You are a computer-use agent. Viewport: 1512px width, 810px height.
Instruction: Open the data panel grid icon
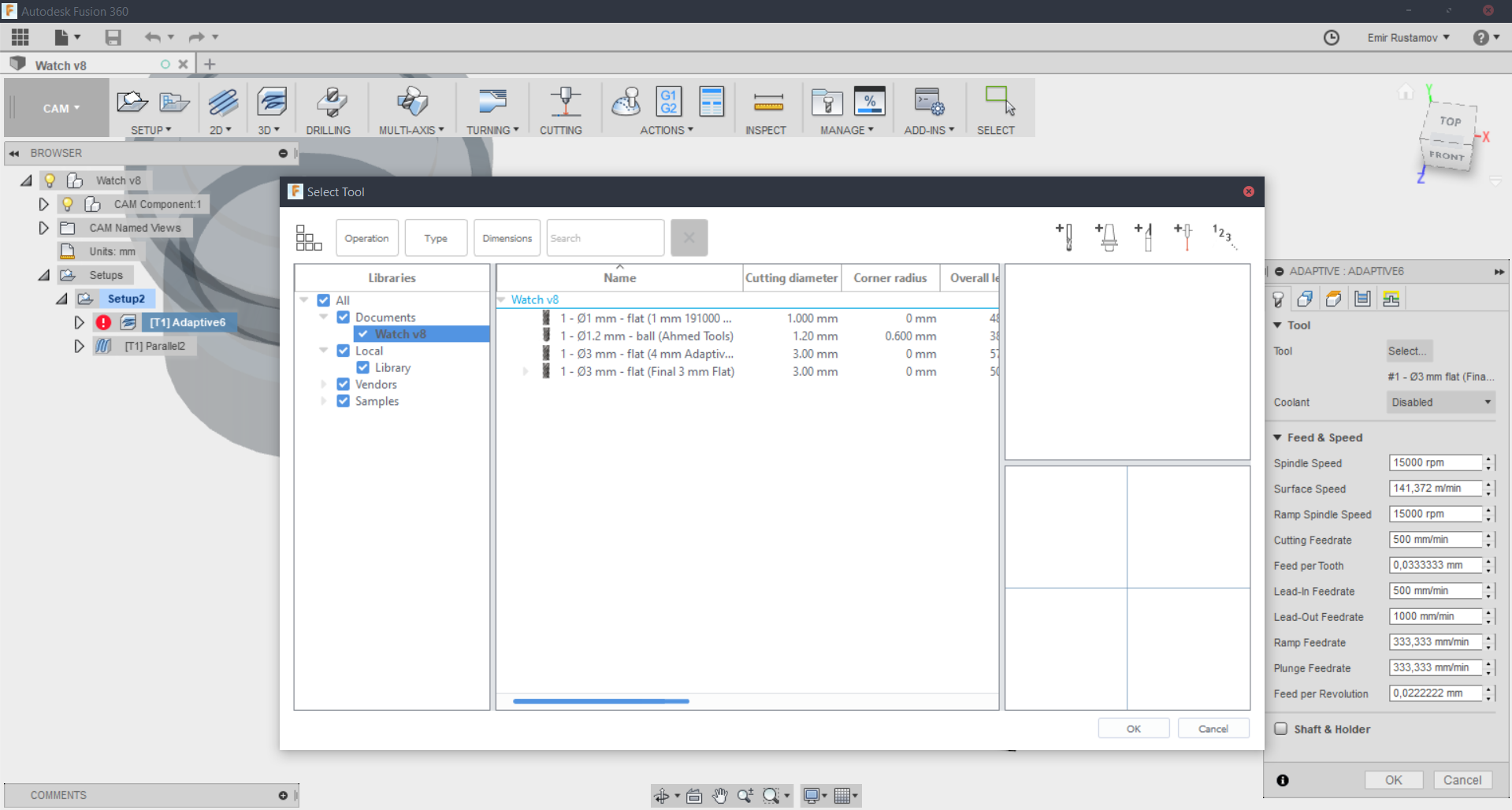click(20, 37)
